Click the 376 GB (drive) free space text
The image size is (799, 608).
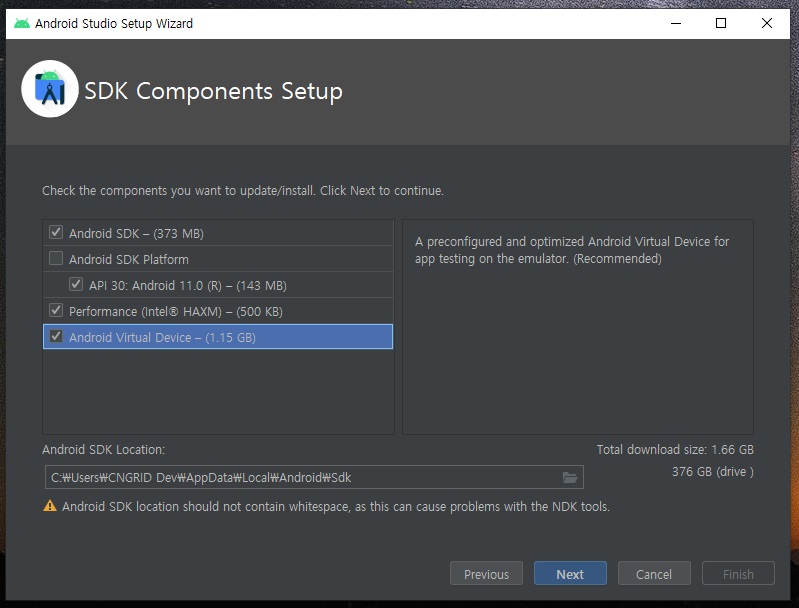712,472
